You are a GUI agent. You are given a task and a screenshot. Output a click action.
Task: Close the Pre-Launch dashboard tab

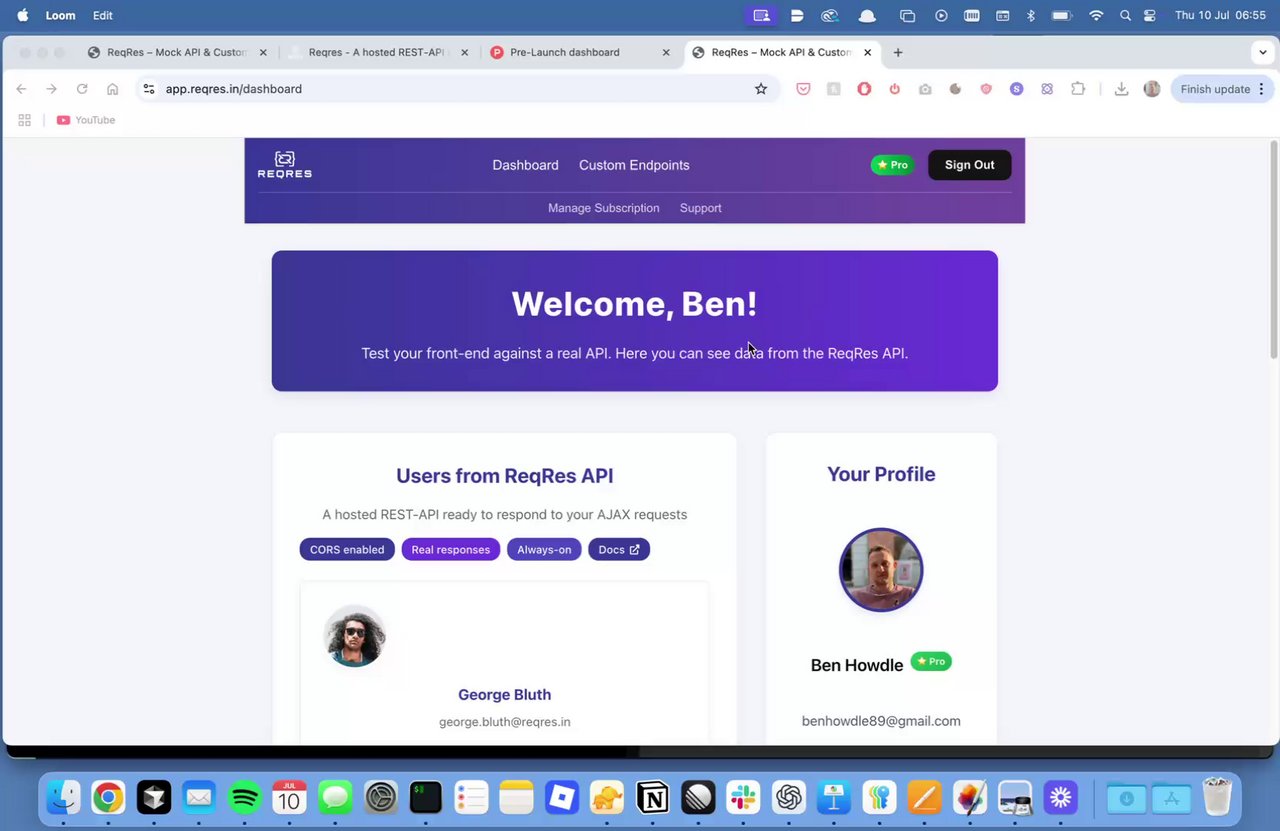coord(666,52)
